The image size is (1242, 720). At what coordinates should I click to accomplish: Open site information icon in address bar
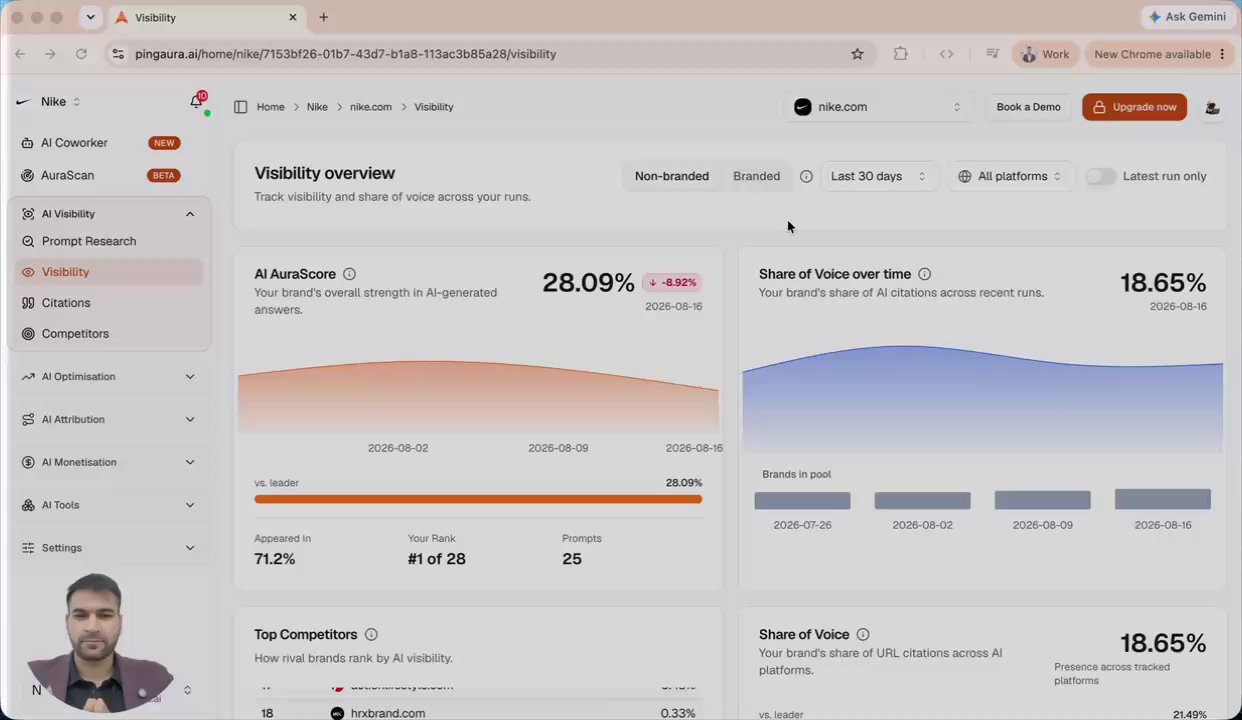(x=118, y=54)
